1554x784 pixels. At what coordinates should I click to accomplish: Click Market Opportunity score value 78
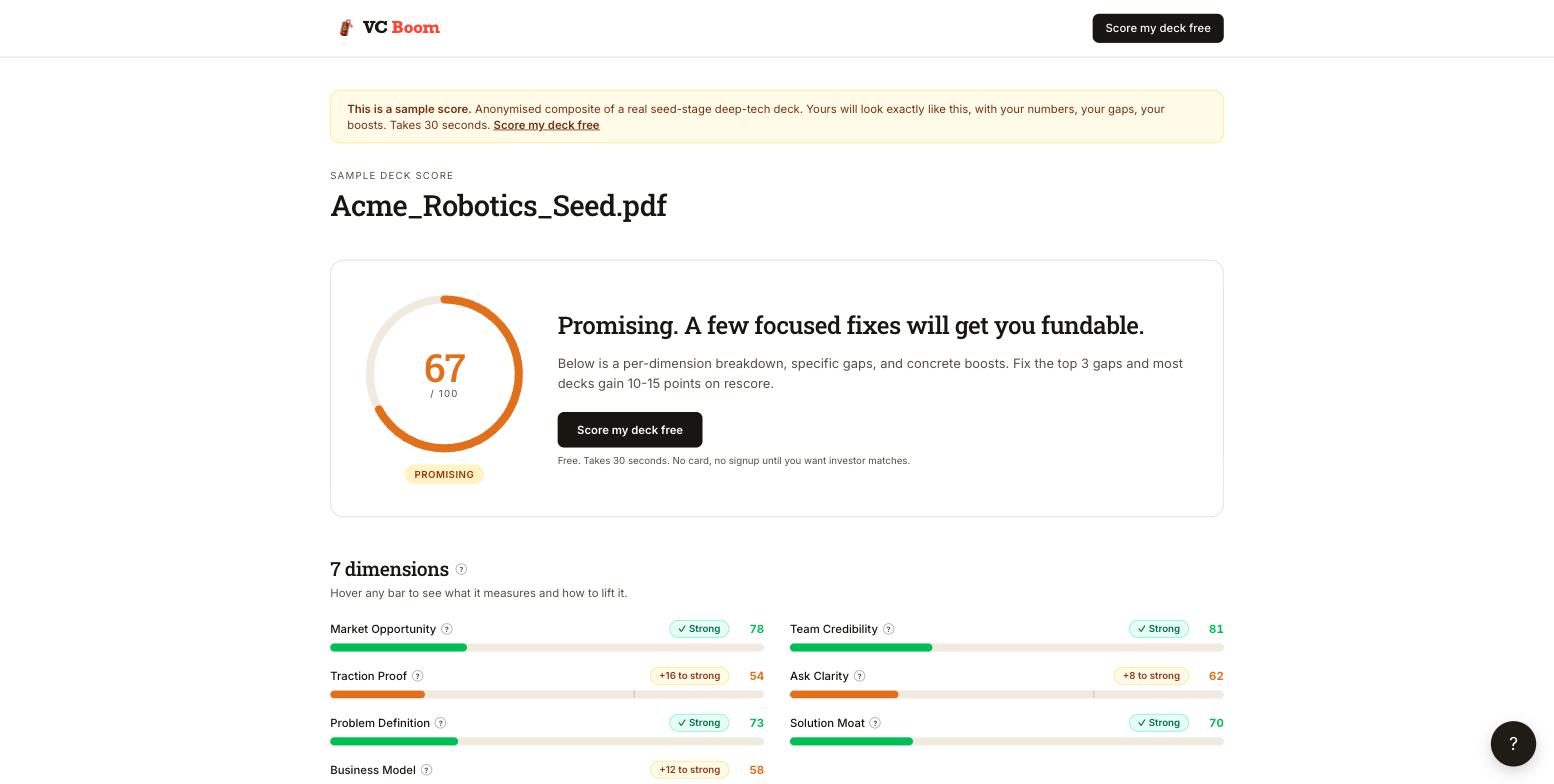[757, 629]
